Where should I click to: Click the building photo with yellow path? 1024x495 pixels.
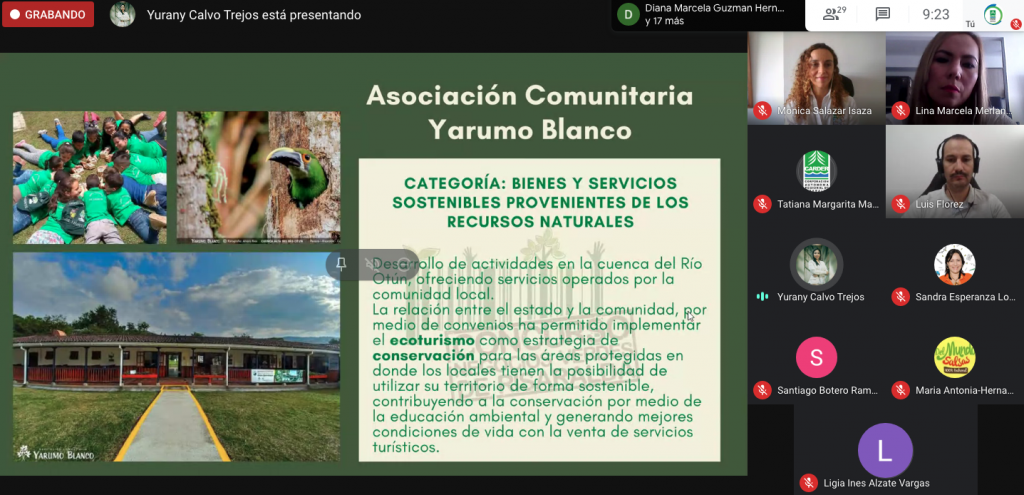click(x=176, y=357)
